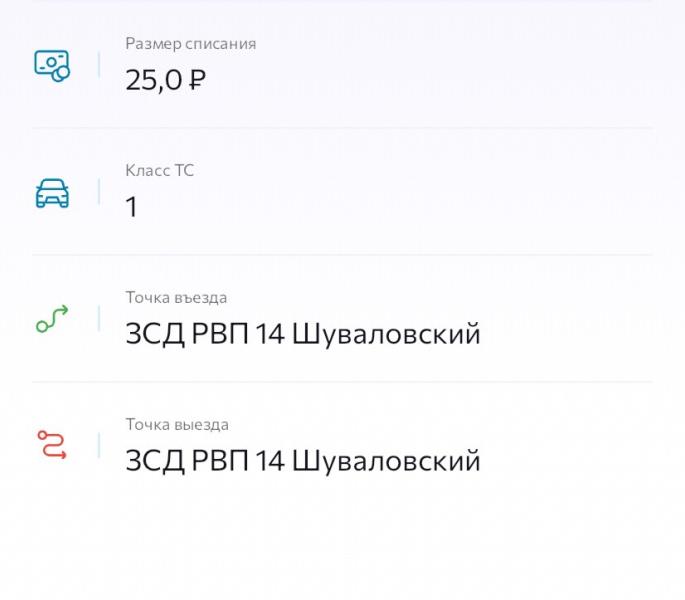Click vertical divider beside the banknote icon
The height and width of the screenshot is (600, 685).
point(99,65)
